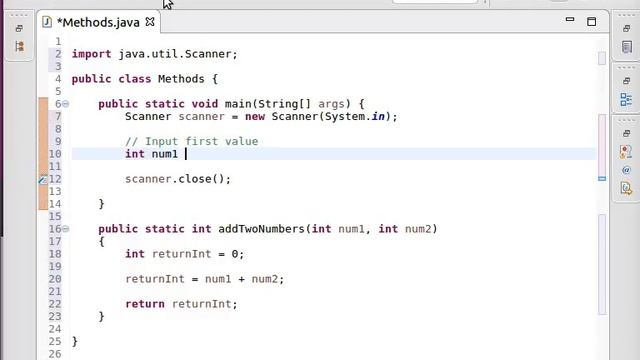
Task: Click 'returnInt = num1 + num2;' statement
Action: pos(204,279)
